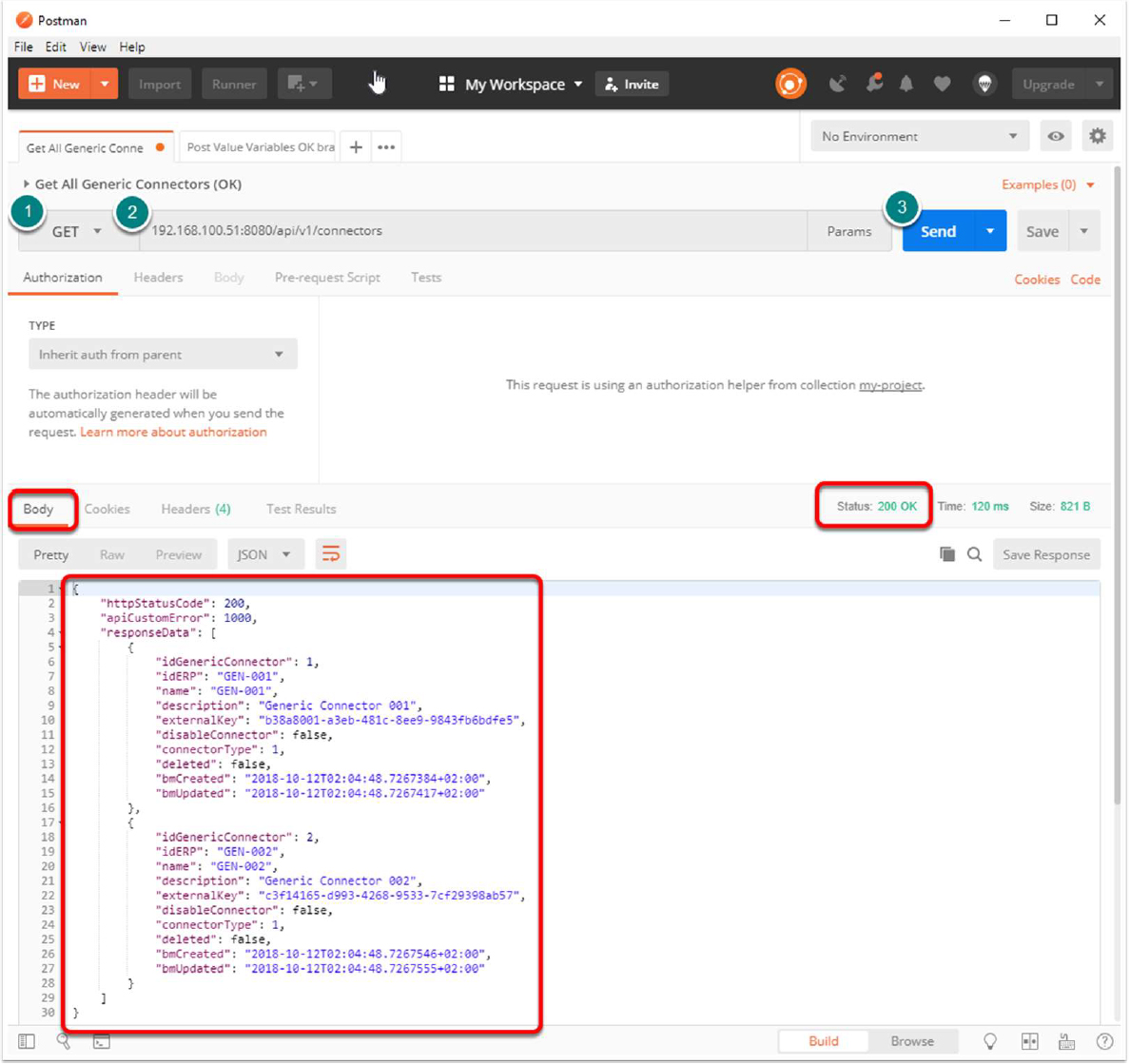Open the settings wrench icon
Image resolution: width=1130 pixels, height=1064 pixels.
(874, 84)
